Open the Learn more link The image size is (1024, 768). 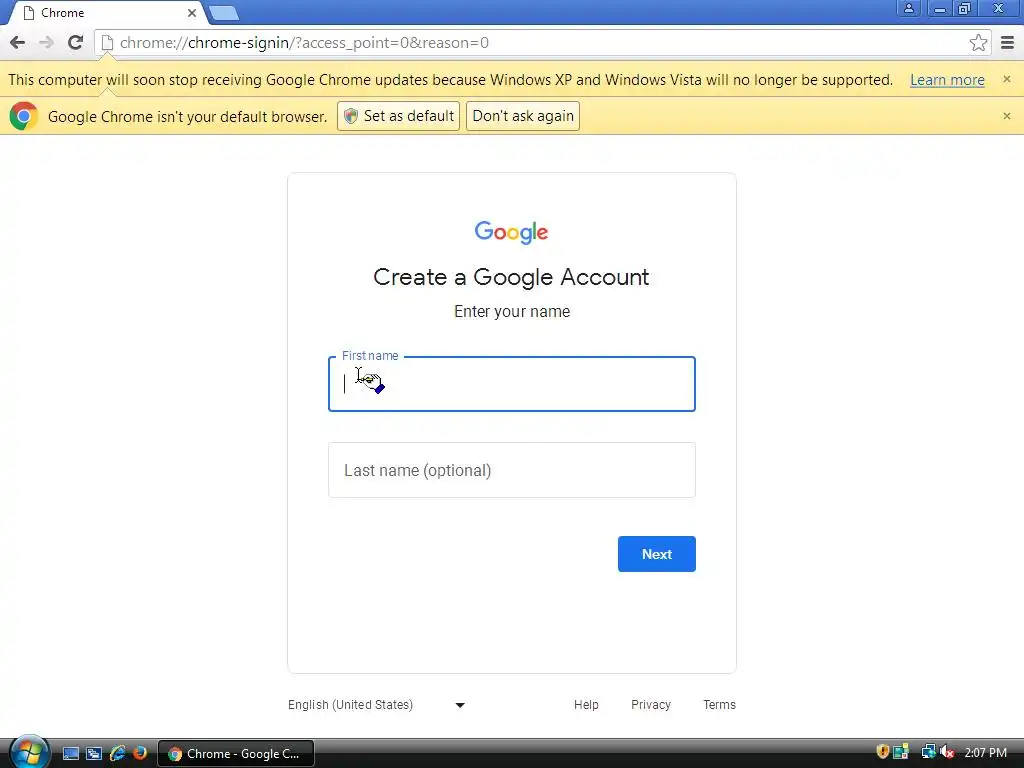[x=947, y=80]
